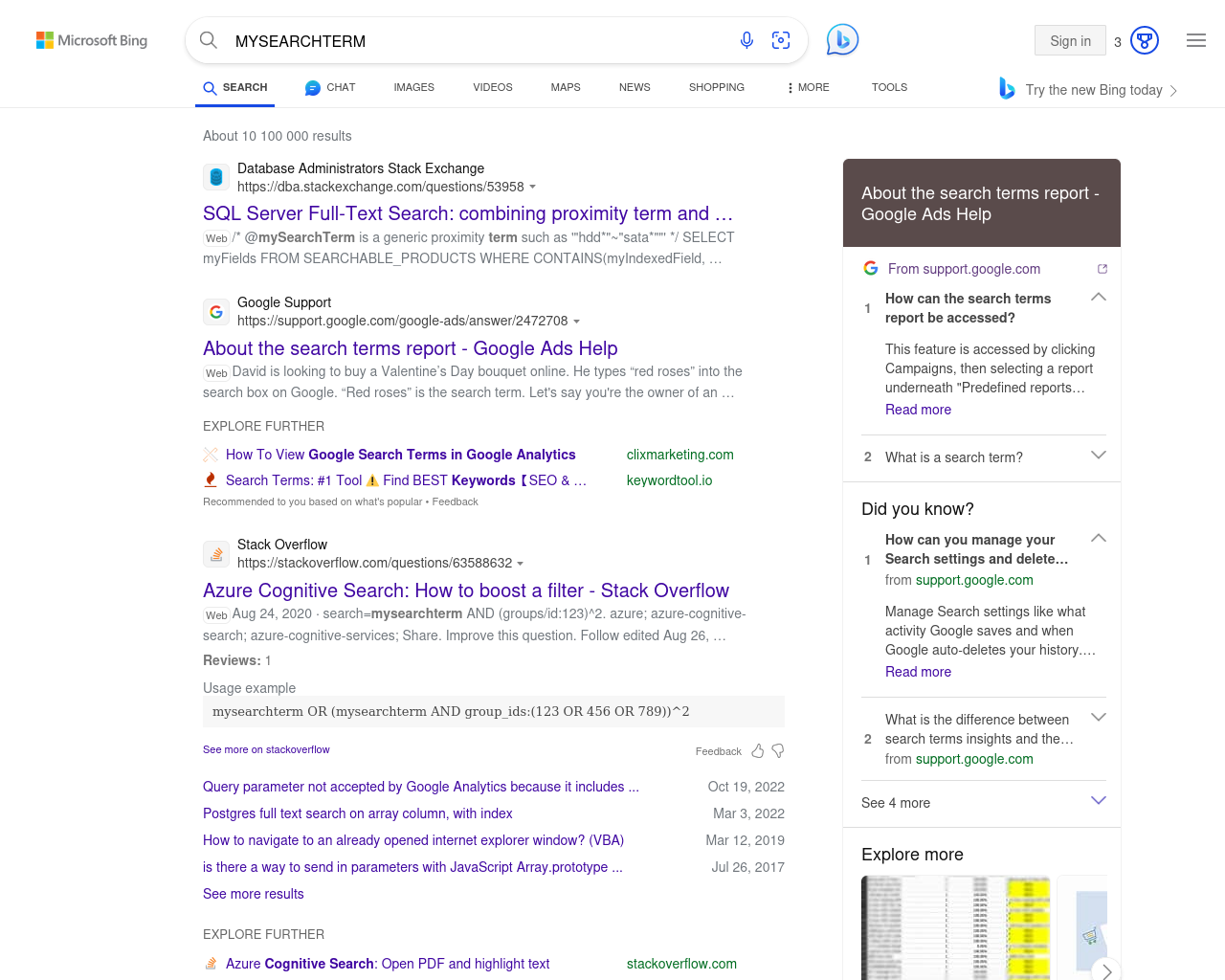Click the microphone voice search icon
Image resolution: width=1225 pixels, height=980 pixels.
(x=746, y=40)
